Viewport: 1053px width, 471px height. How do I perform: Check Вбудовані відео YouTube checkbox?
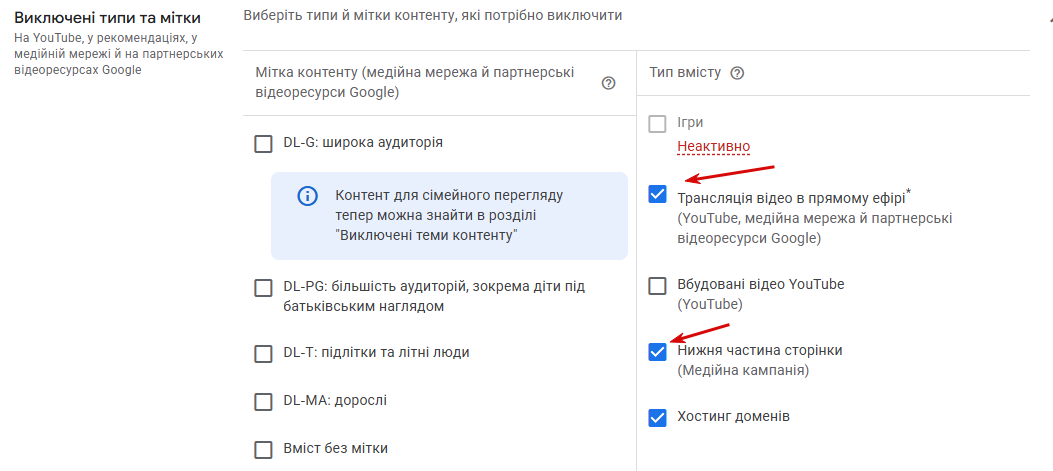click(x=657, y=286)
